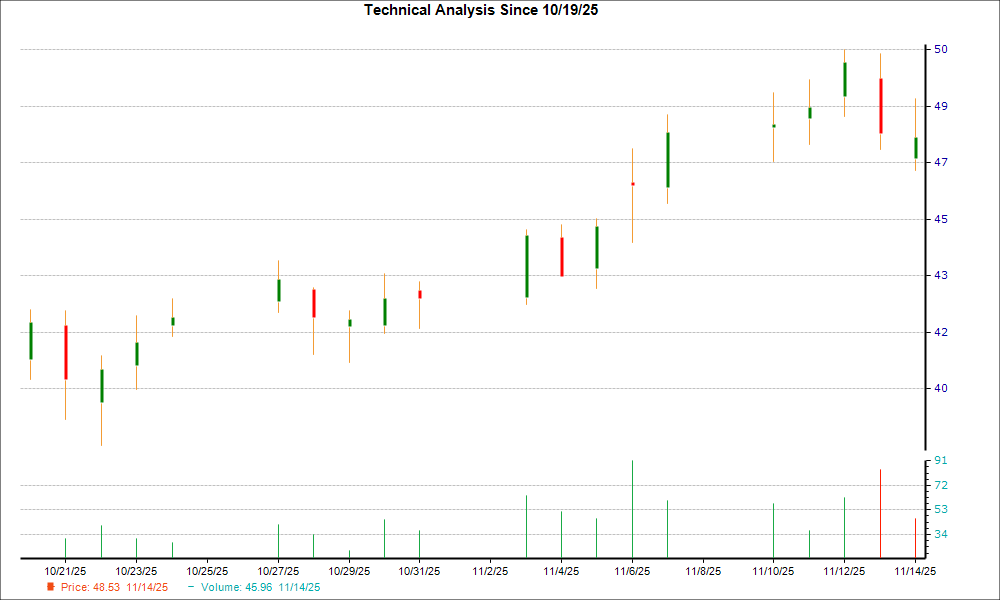The width and height of the screenshot is (1000, 600).
Task: Select the small green volume bar under 10/24/25
Action: 171,548
